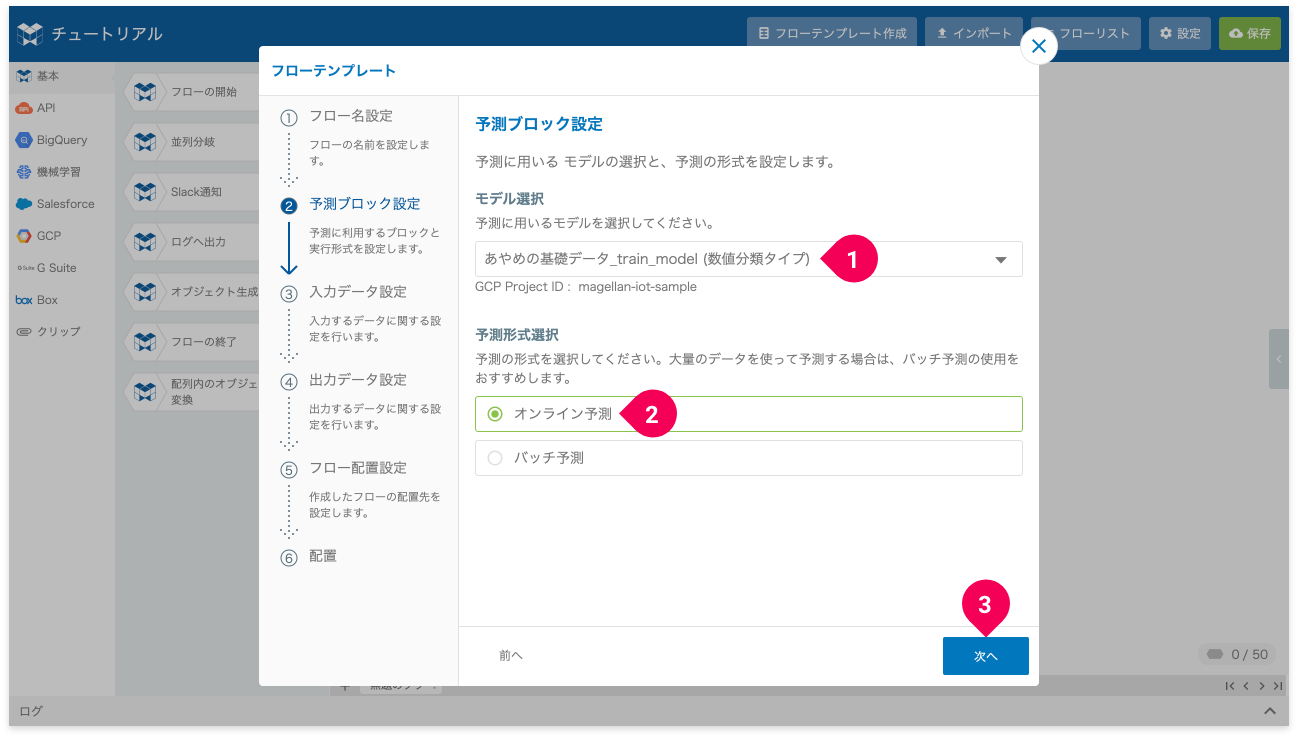Click the ログ label at bottom
Viewport: 1298px width, 738px height.
(x=31, y=711)
